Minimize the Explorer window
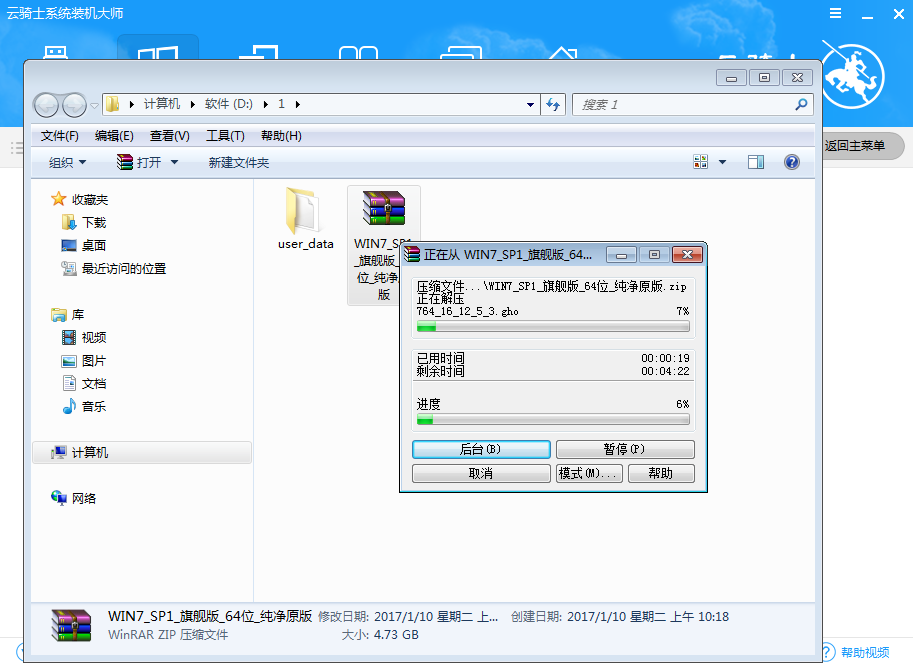This screenshot has height=665, width=913. pyautogui.click(x=731, y=77)
